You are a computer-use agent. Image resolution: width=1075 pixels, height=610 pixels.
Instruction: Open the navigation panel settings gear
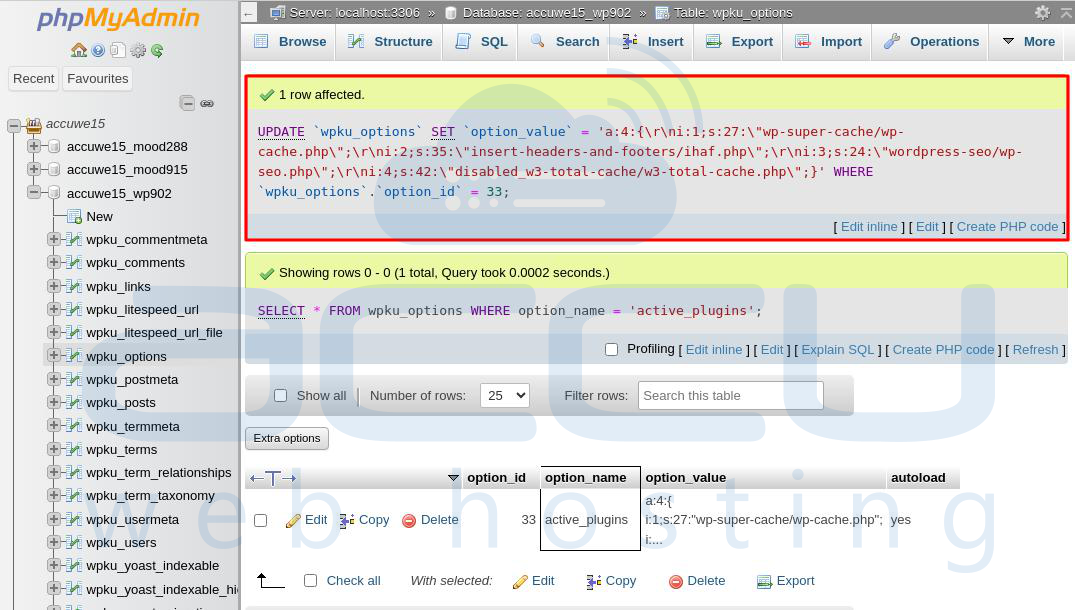[x=138, y=50]
